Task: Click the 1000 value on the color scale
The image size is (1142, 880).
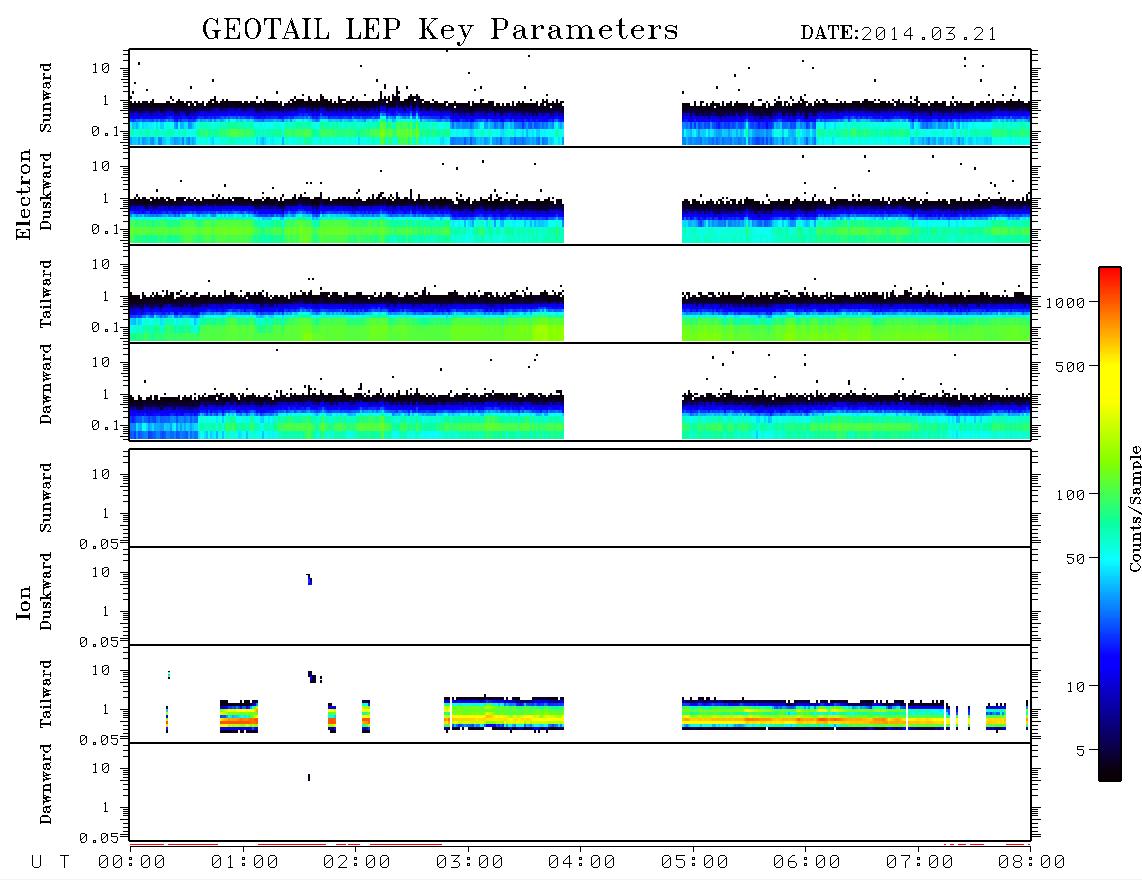Action: [1066, 303]
